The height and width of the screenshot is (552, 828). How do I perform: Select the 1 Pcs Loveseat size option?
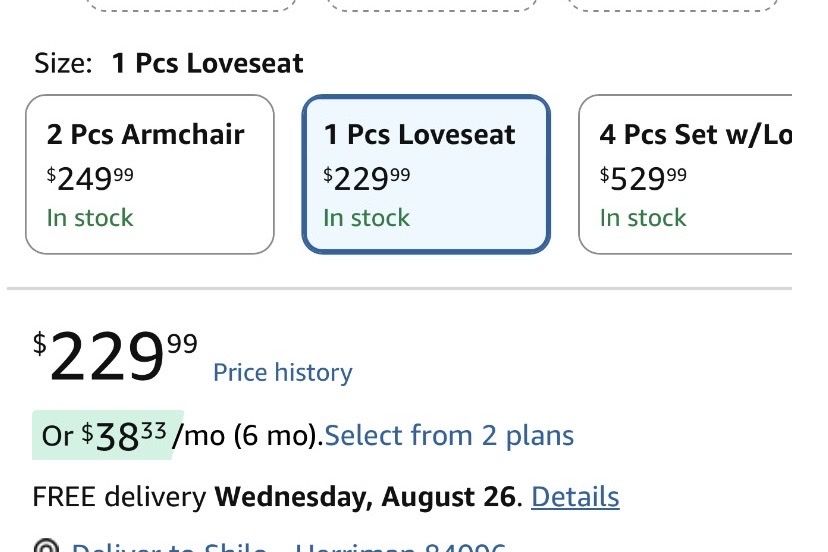426,174
